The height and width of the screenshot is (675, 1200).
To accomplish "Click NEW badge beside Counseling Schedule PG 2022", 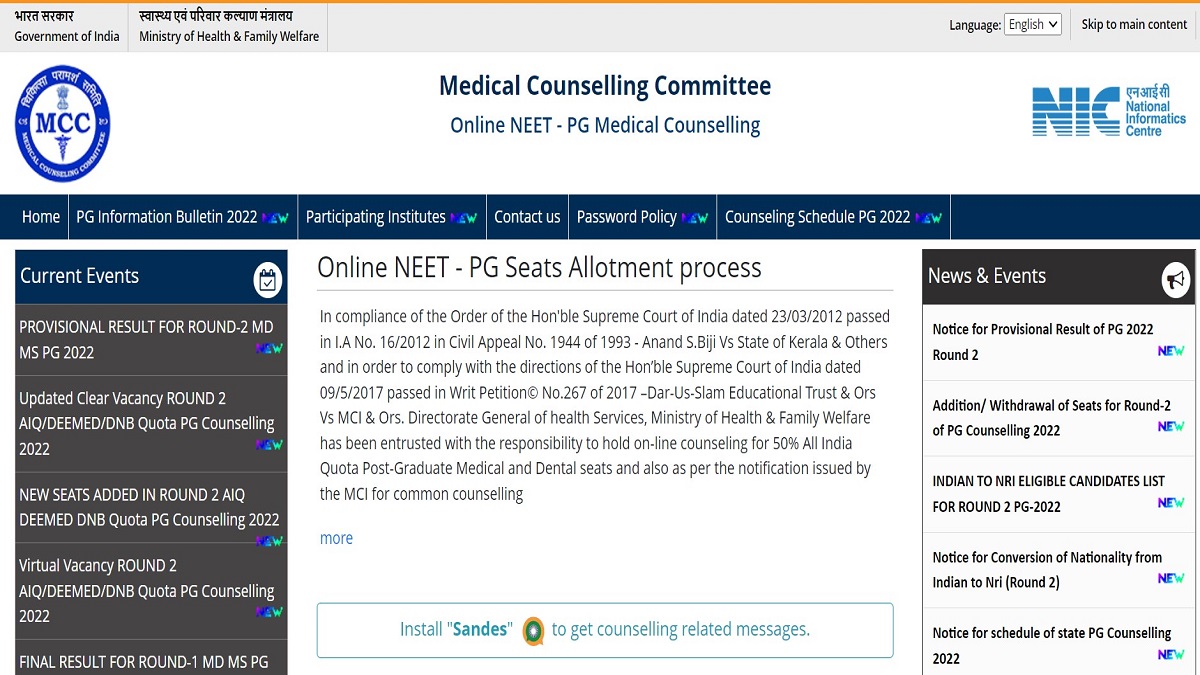I will pos(928,217).
